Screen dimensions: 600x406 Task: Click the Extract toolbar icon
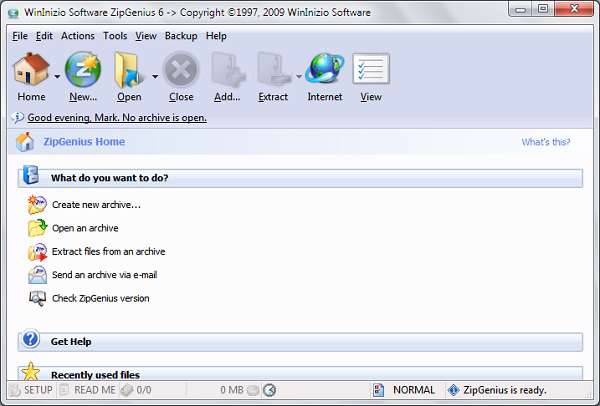pyautogui.click(x=273, y=69)
